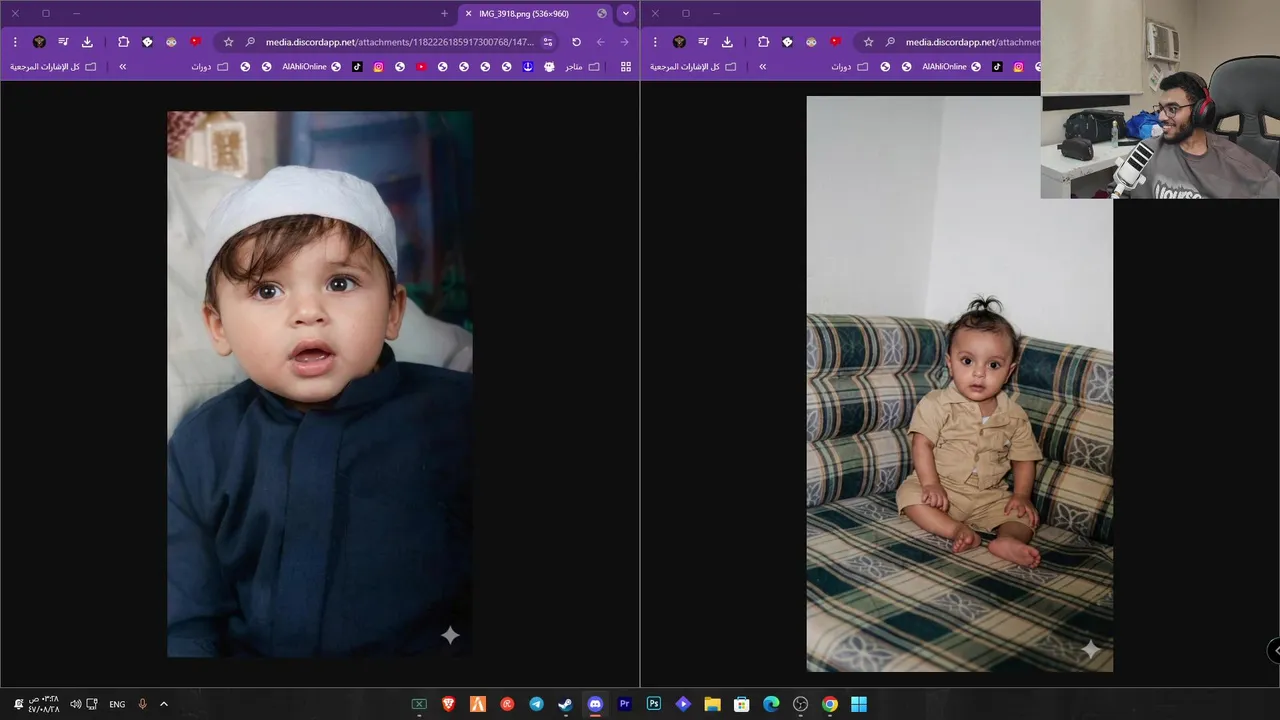1280x720 pixels.
Task: Open site settings icon in left address bar
Action: (547, 42)
